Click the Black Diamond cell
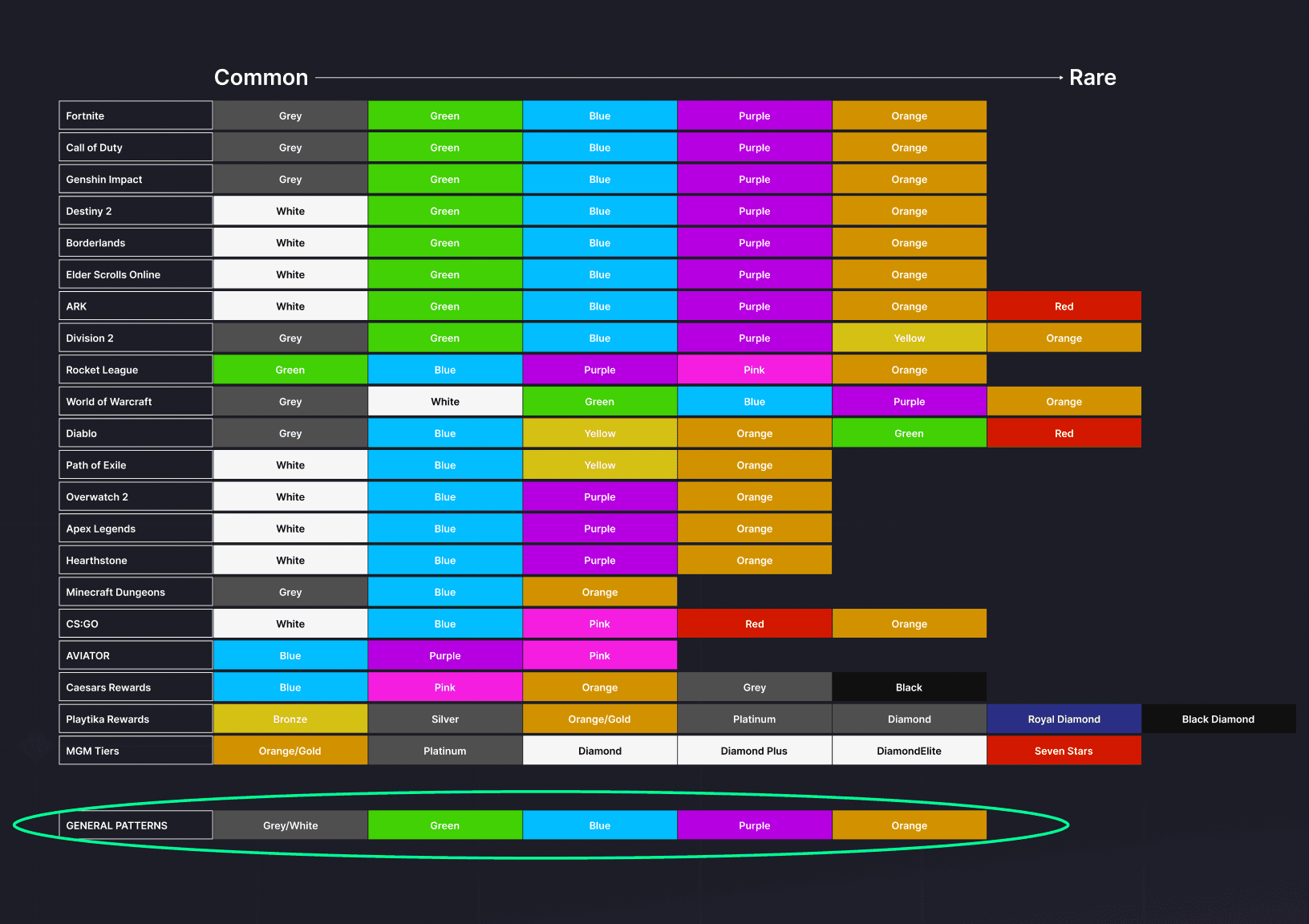Viewport: 1309px width, 924px height. click(x=1218, y=719)
